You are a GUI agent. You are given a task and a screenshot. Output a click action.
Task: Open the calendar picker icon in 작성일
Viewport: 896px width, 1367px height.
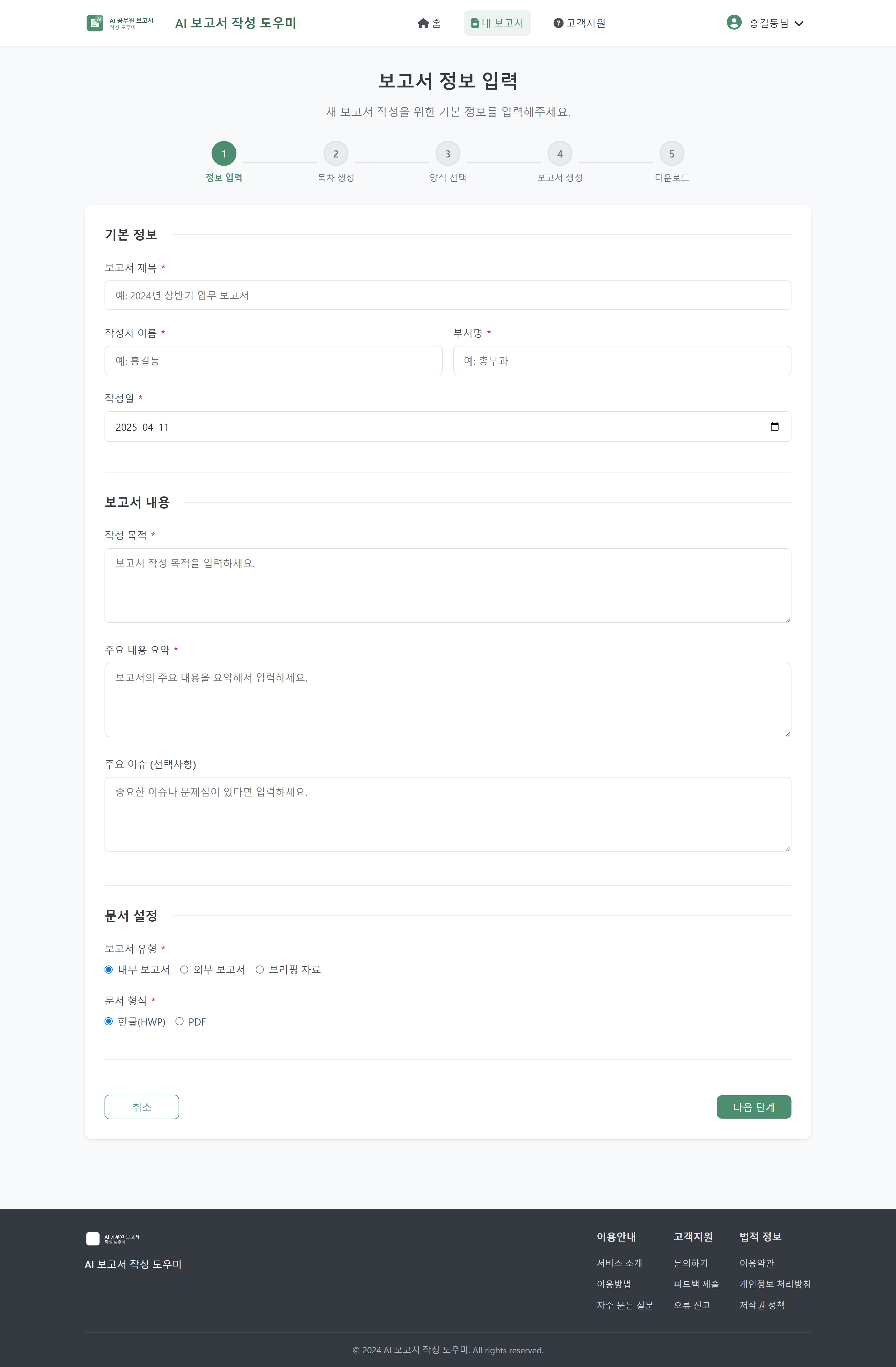pos(774,426)
